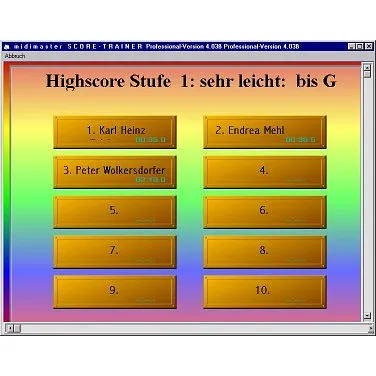Select the 2. Endrea Mehl highscore entry
The height and width of the screenshot is (376, 376).
point(265,132)
